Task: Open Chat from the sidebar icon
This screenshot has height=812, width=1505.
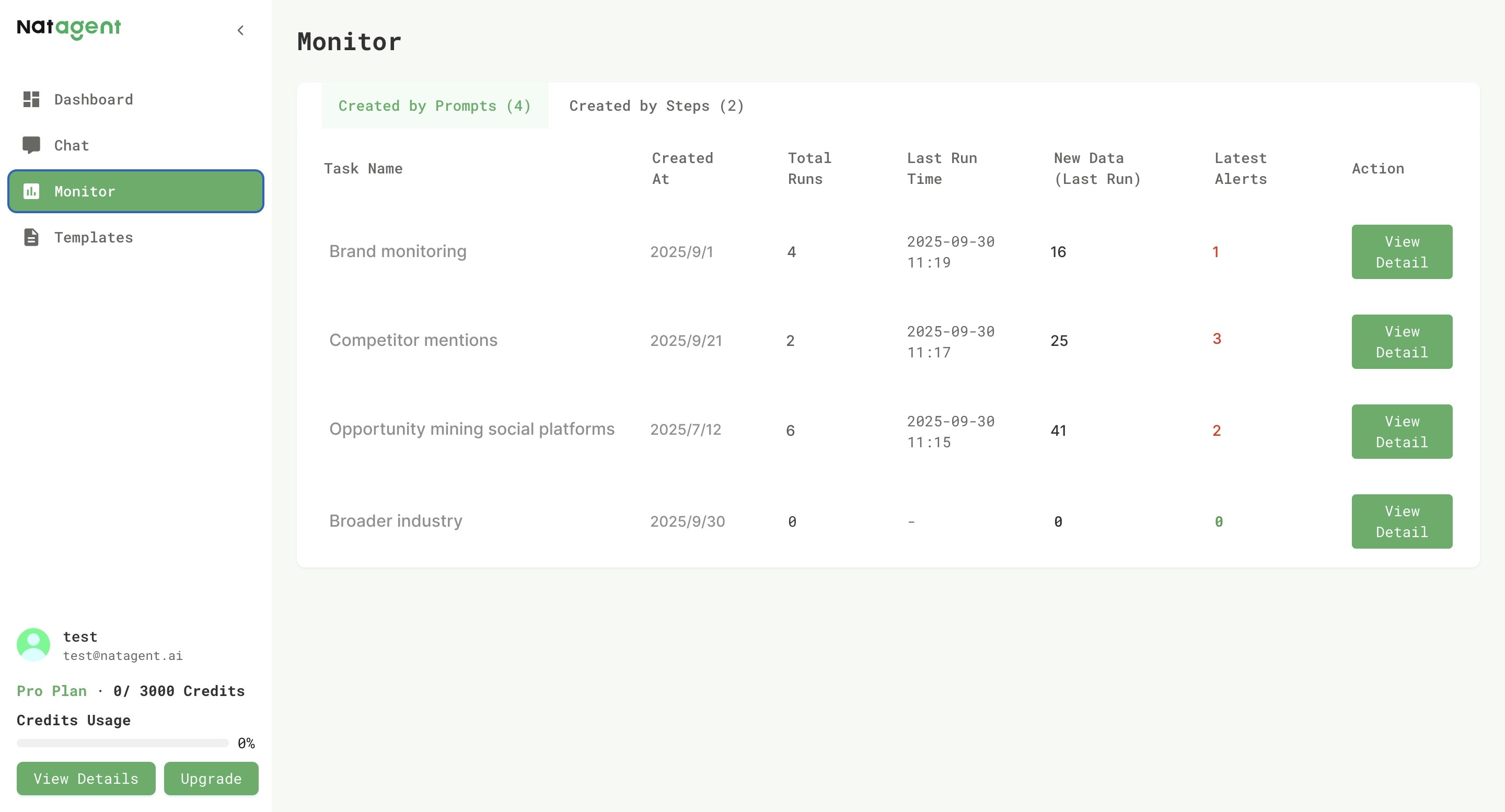Action: (x=32, y=145)
